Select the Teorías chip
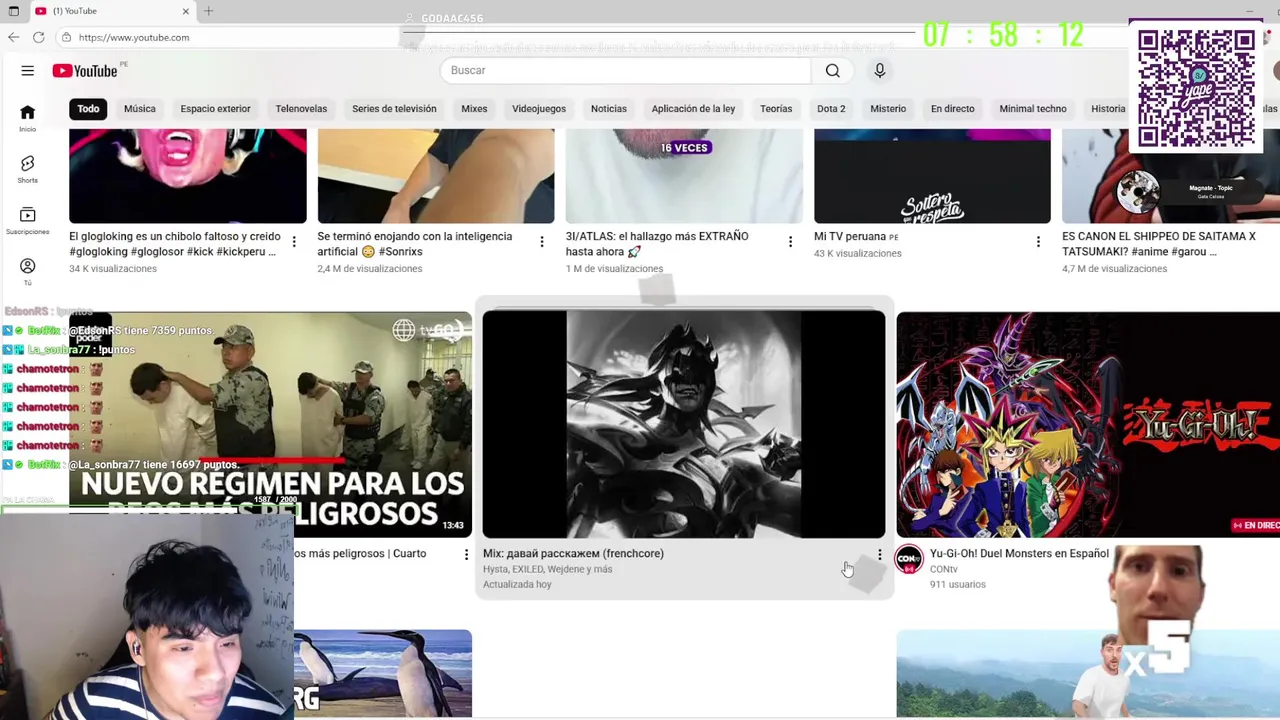Image resolution: width=1280 pixels, height=720 pixels. pos(776,108)
